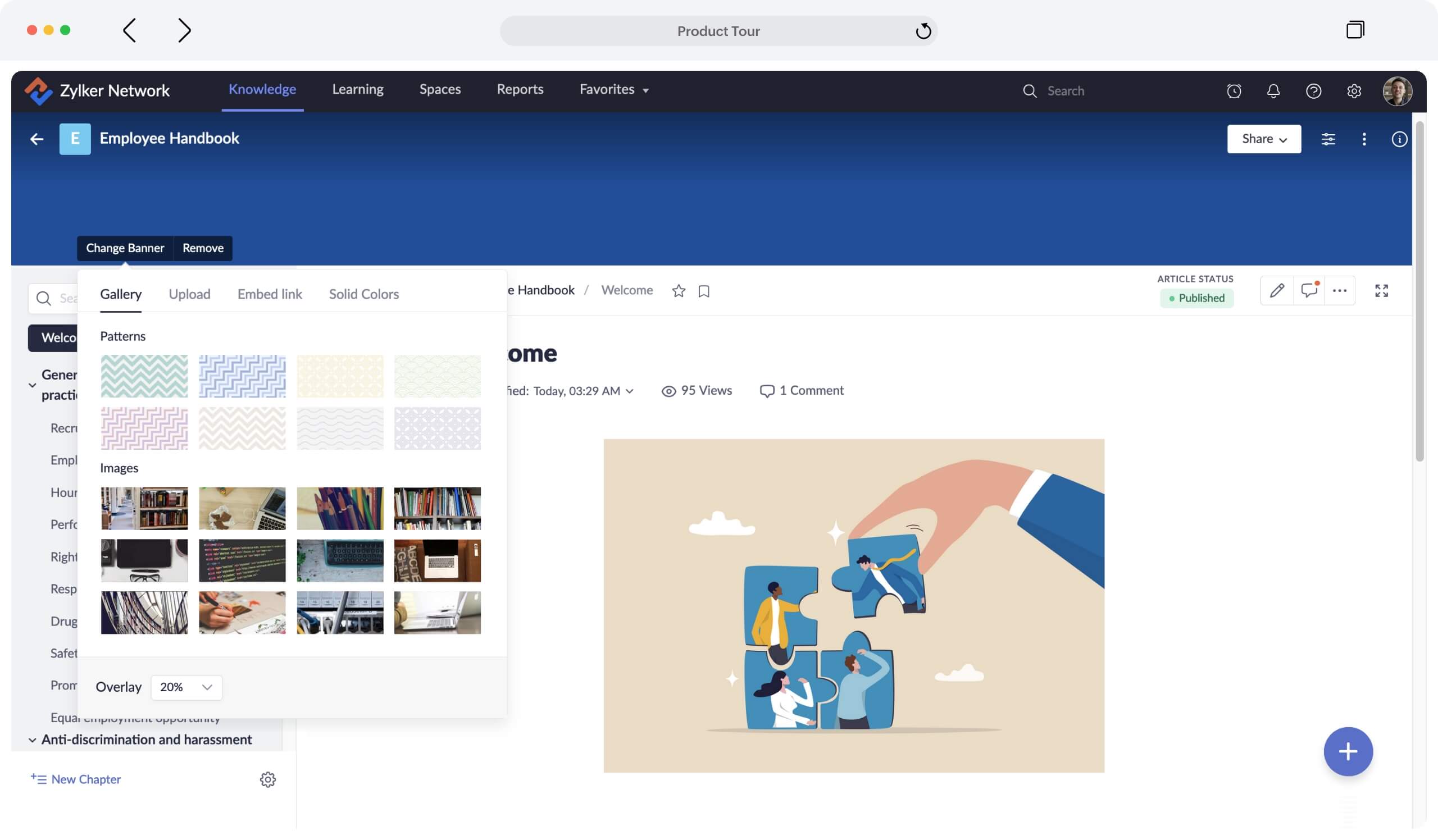
Task: Star the Welcome article as favorite
Action: [x=679, y=291]
